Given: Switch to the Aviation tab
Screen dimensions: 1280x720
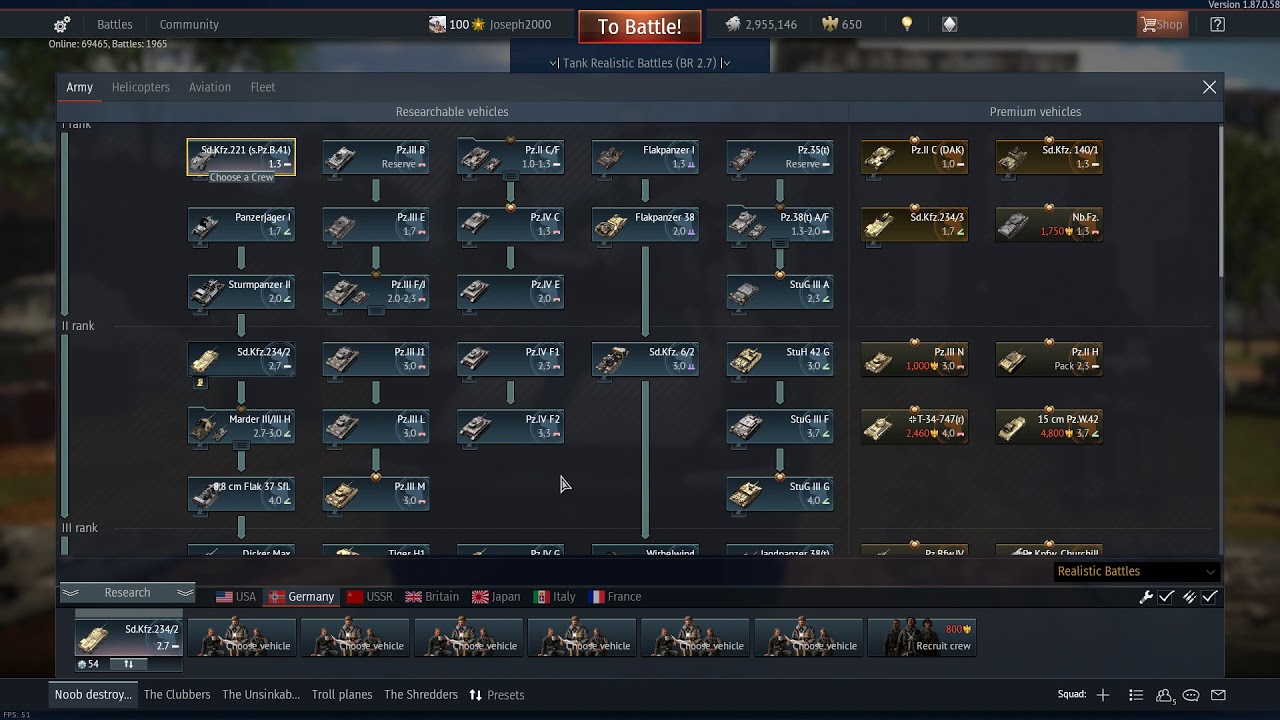Looking at the screenshot, I should click(210, 87).
